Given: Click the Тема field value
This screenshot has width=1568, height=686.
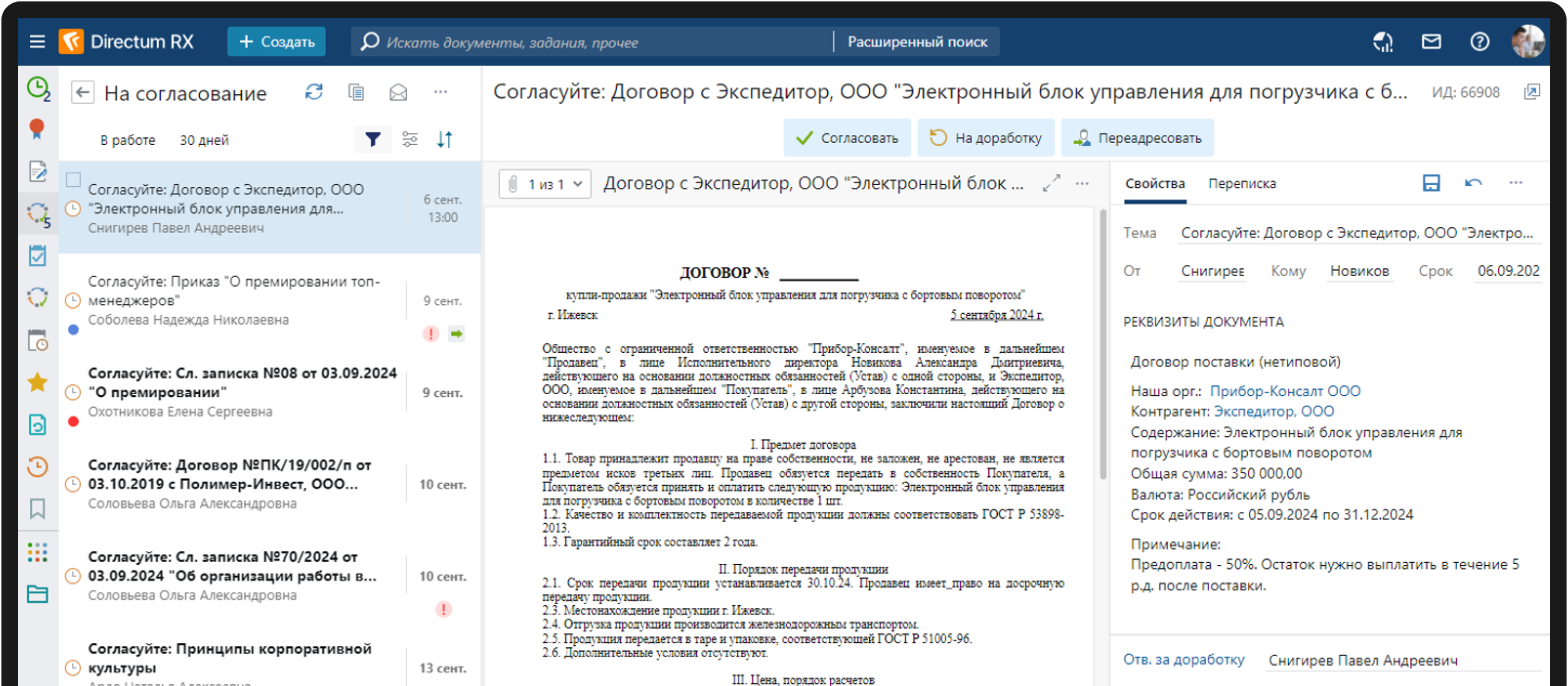Looking at the screenshot, I should 1360,233.
